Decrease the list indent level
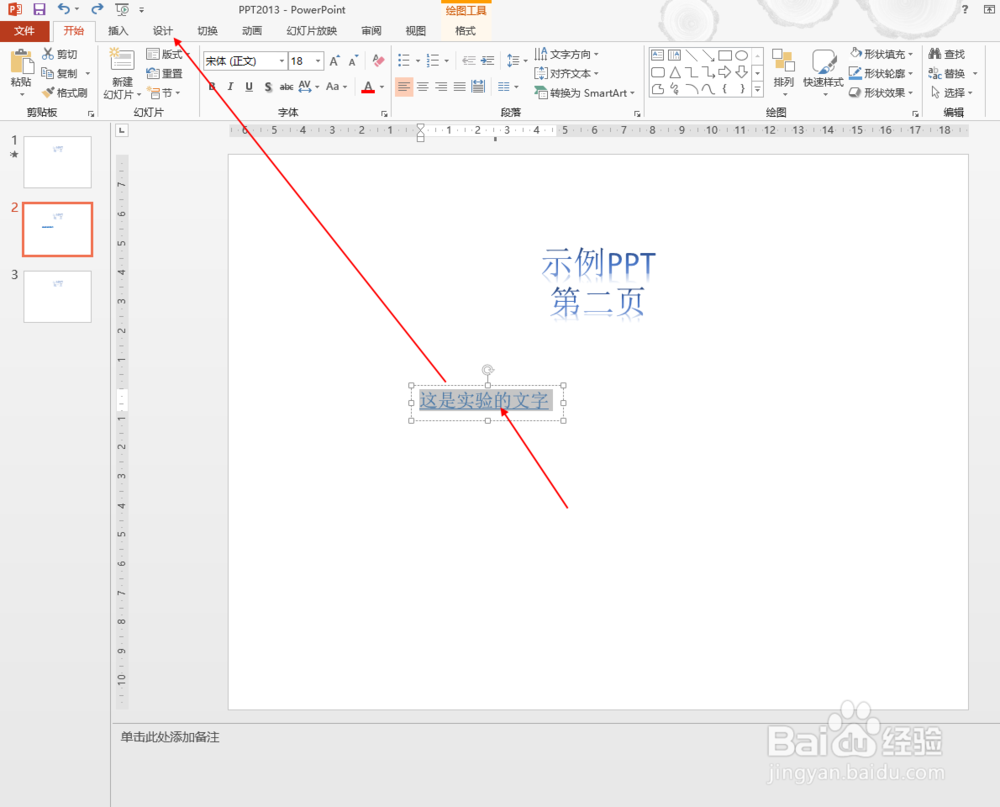Viewport: 1000px width, 807px height. pos(469,61)
